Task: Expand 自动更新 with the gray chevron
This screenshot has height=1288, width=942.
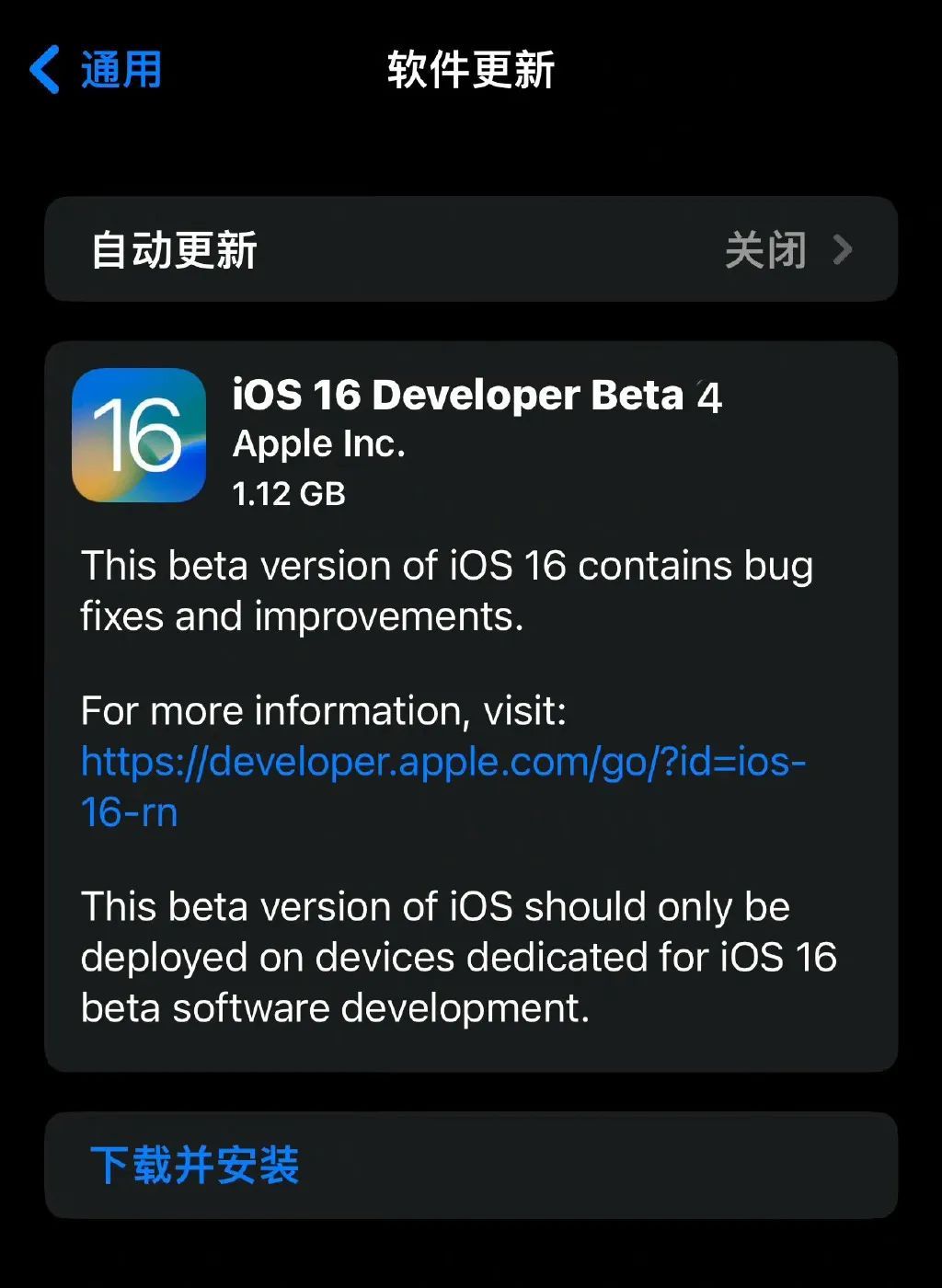Action: pyautogui.click(x=843, y=249)
